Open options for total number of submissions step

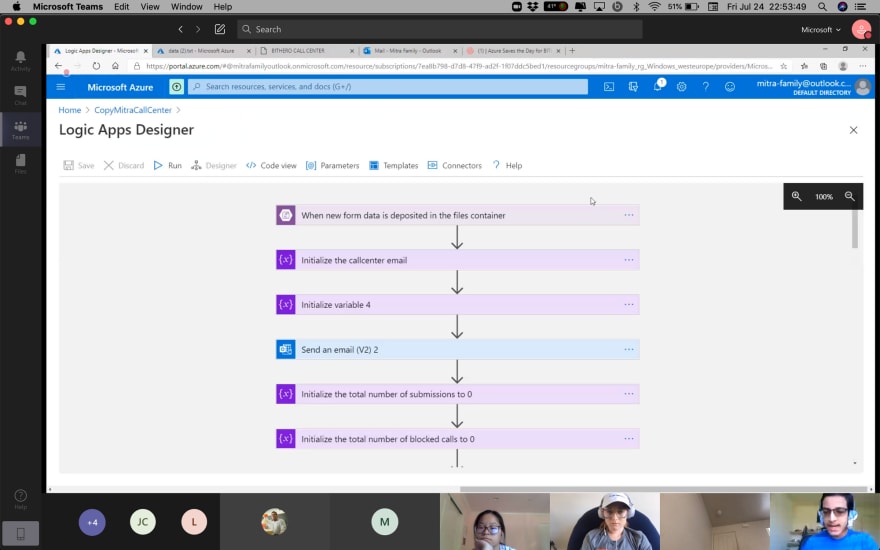[629, 394]
